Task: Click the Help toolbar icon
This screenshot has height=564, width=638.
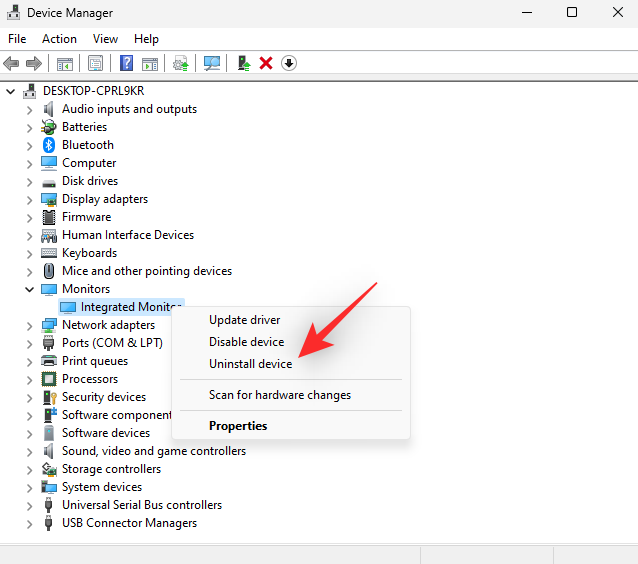Action: 127,63
